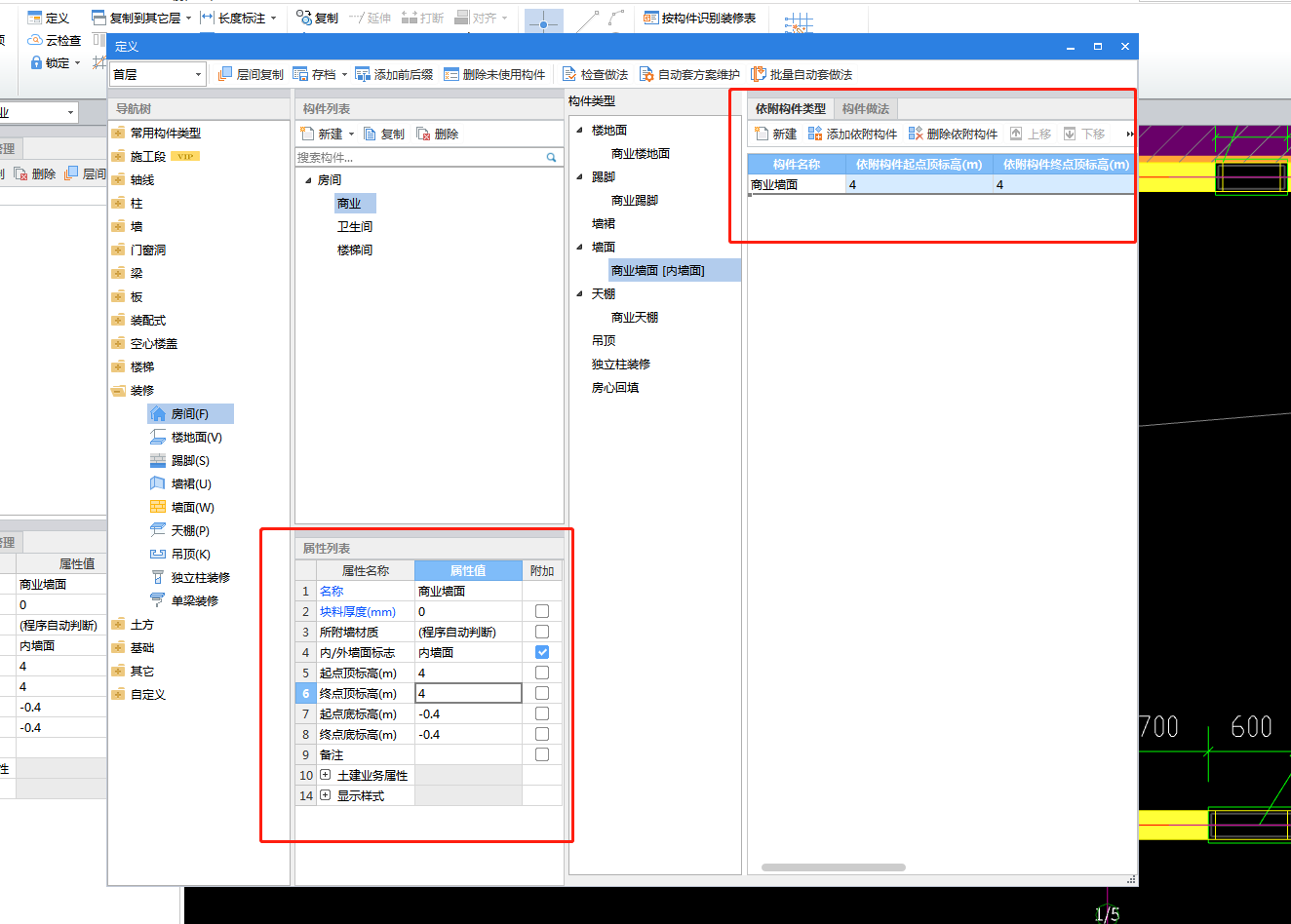The width and height of the screenshot is (1291, 924).
Task: Click 删除依附构件 icon
Action: 916,134
